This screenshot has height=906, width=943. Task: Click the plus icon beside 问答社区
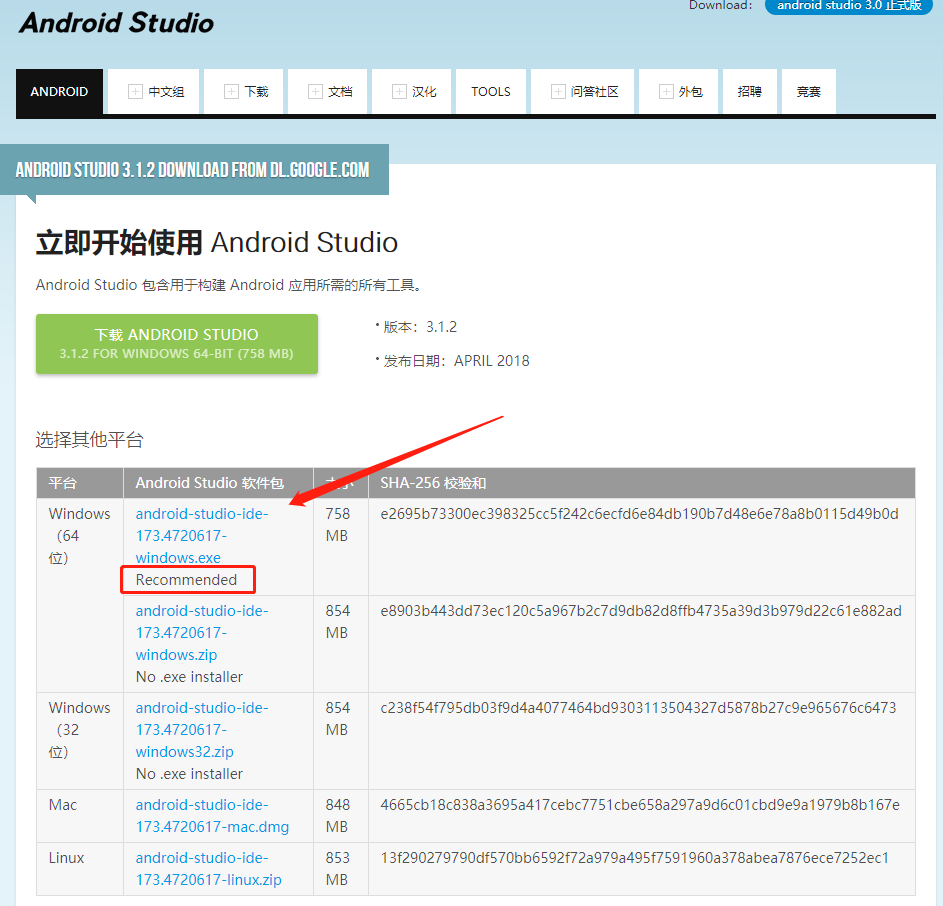pyautogui.click(x=556, y=91)
